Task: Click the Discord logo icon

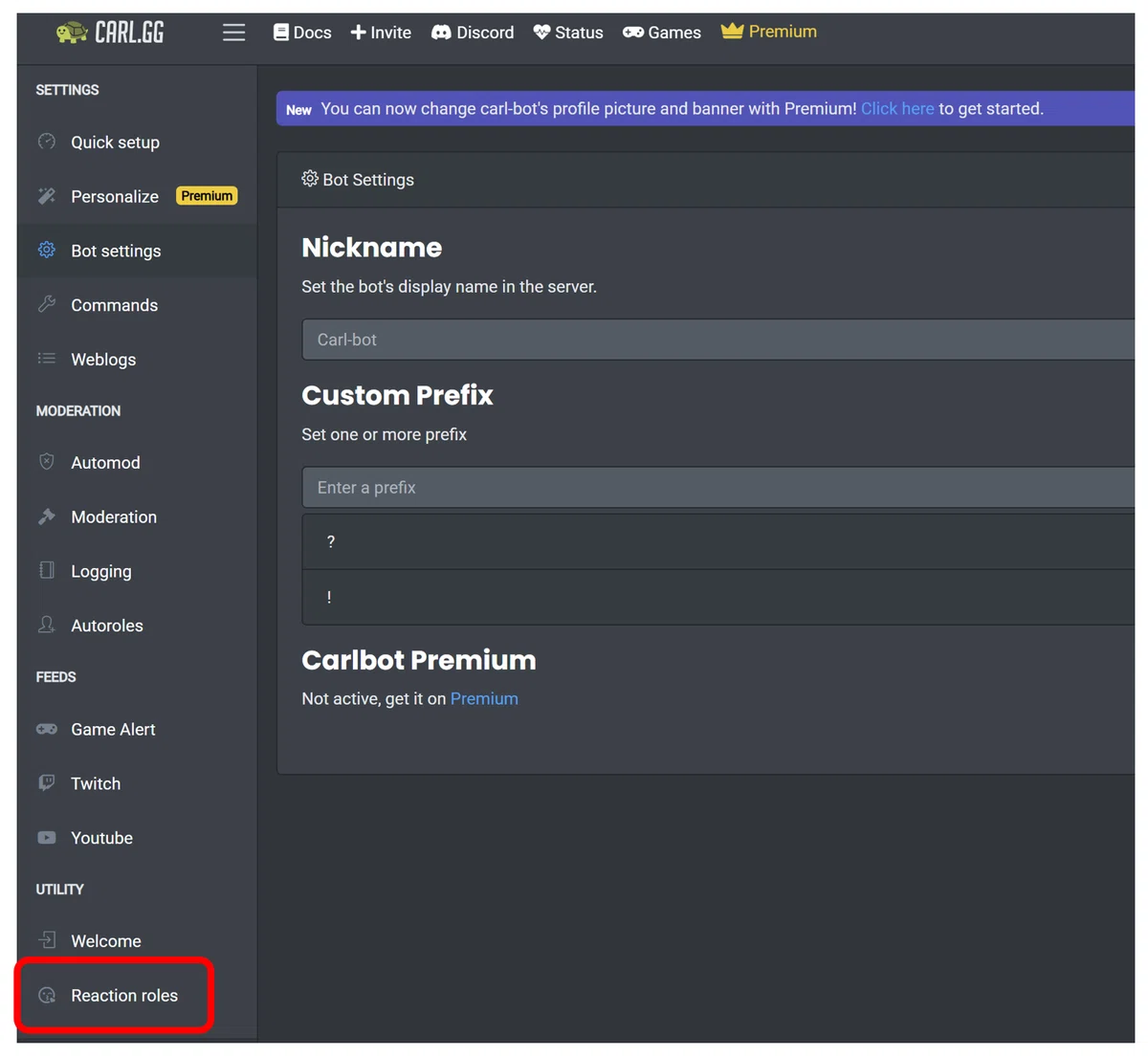Action: tap(441, 33)
